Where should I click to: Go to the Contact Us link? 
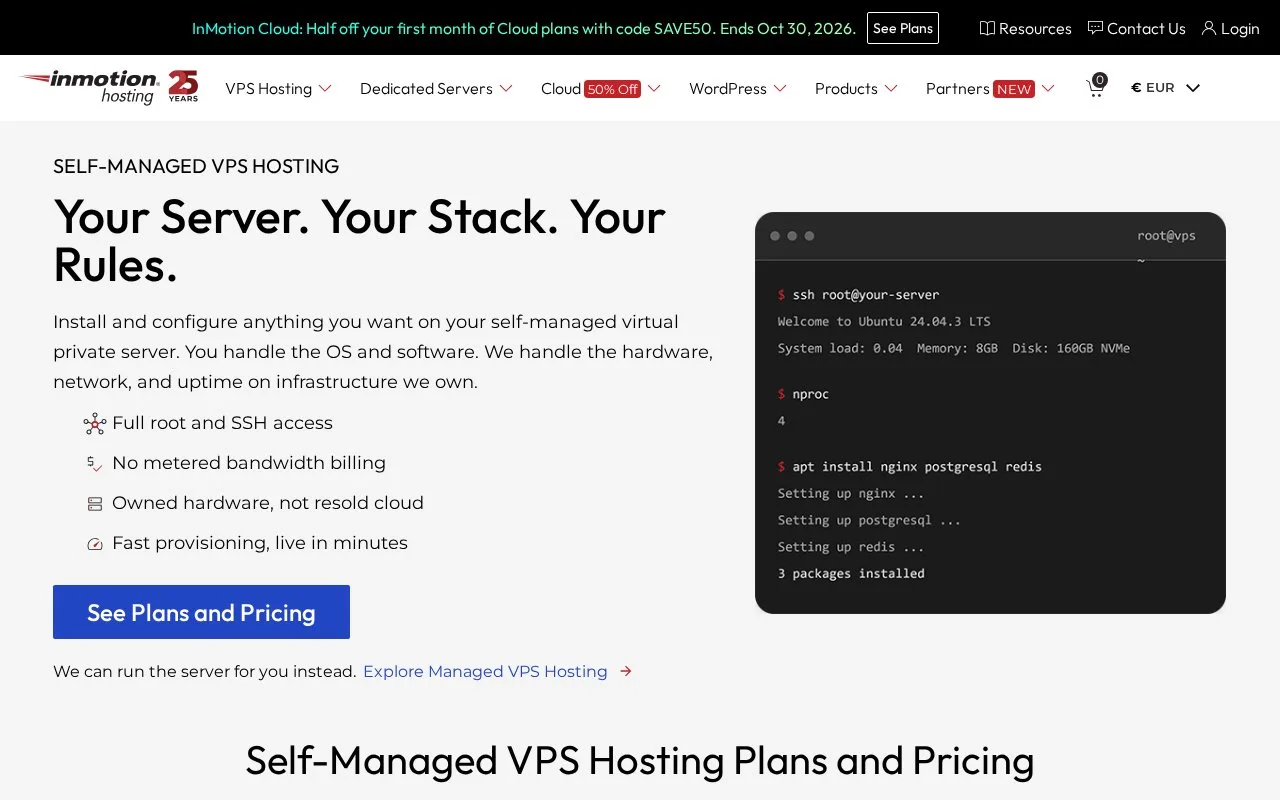click(1146, 29)
